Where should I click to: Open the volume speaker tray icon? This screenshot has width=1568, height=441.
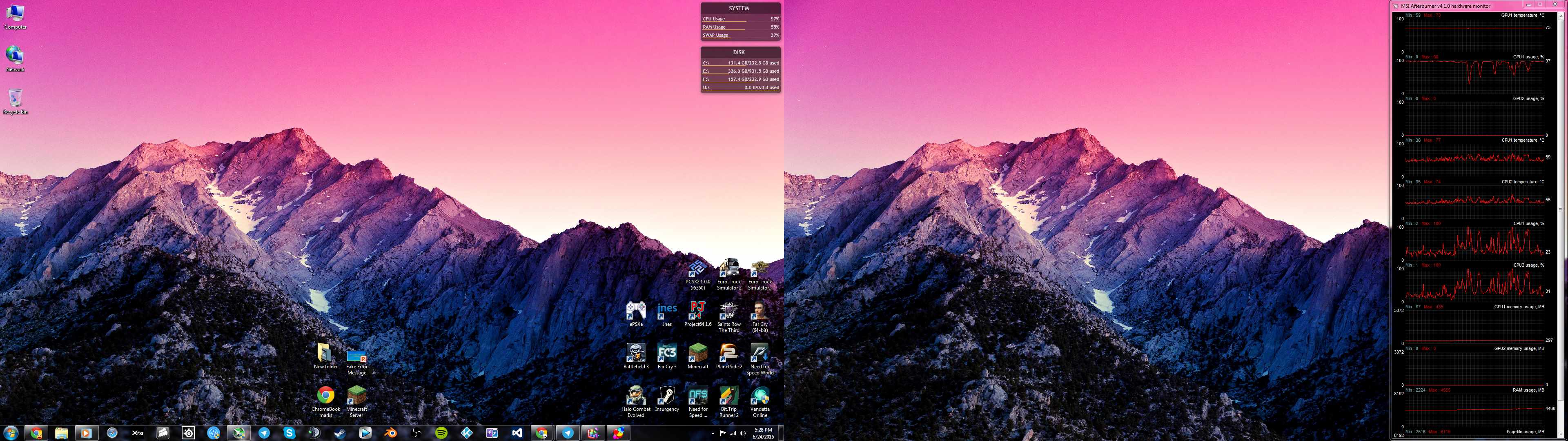tap(743, 434)
